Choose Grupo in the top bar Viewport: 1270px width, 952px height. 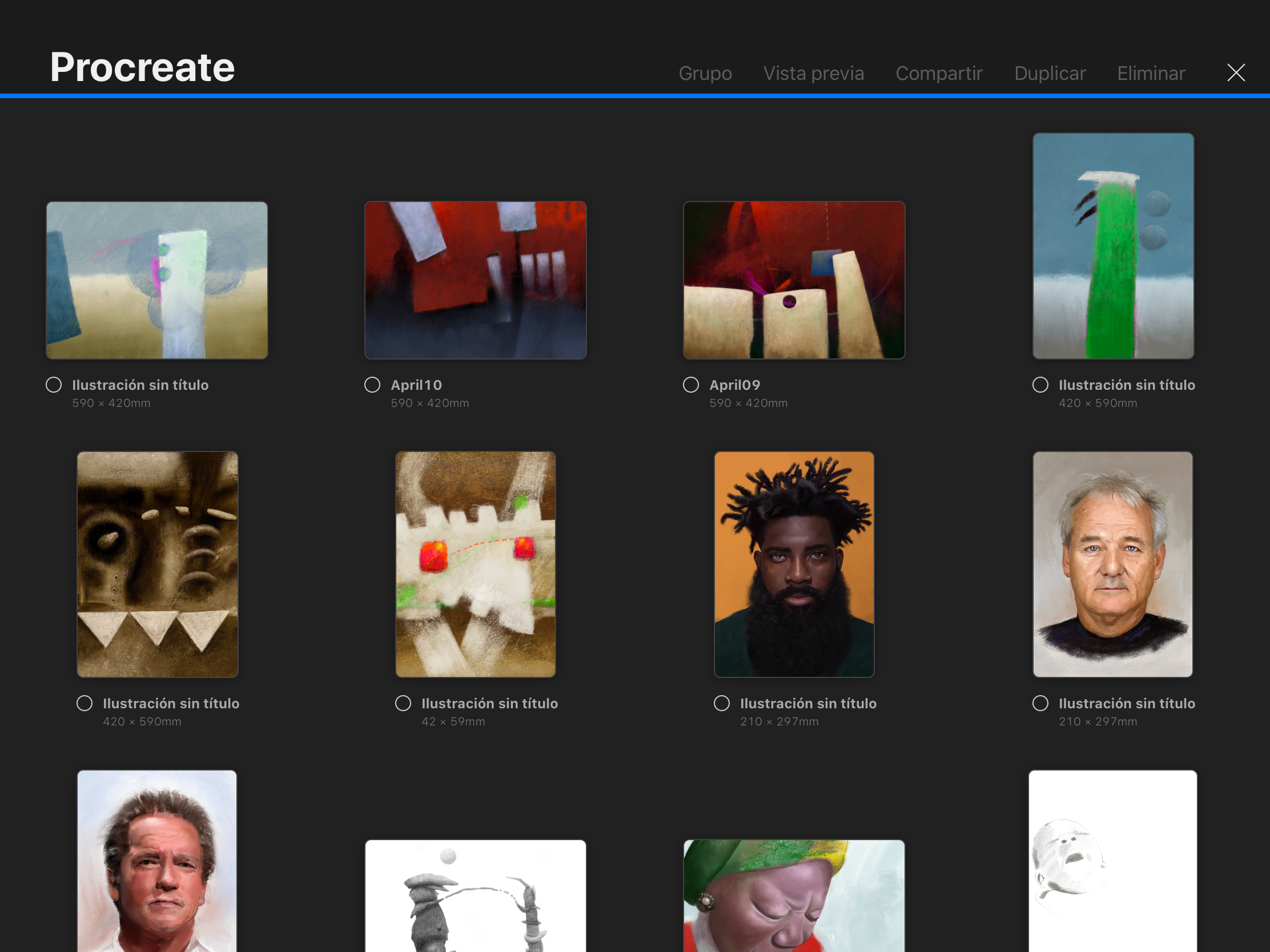pyautogui.click(x=705, y=73)
